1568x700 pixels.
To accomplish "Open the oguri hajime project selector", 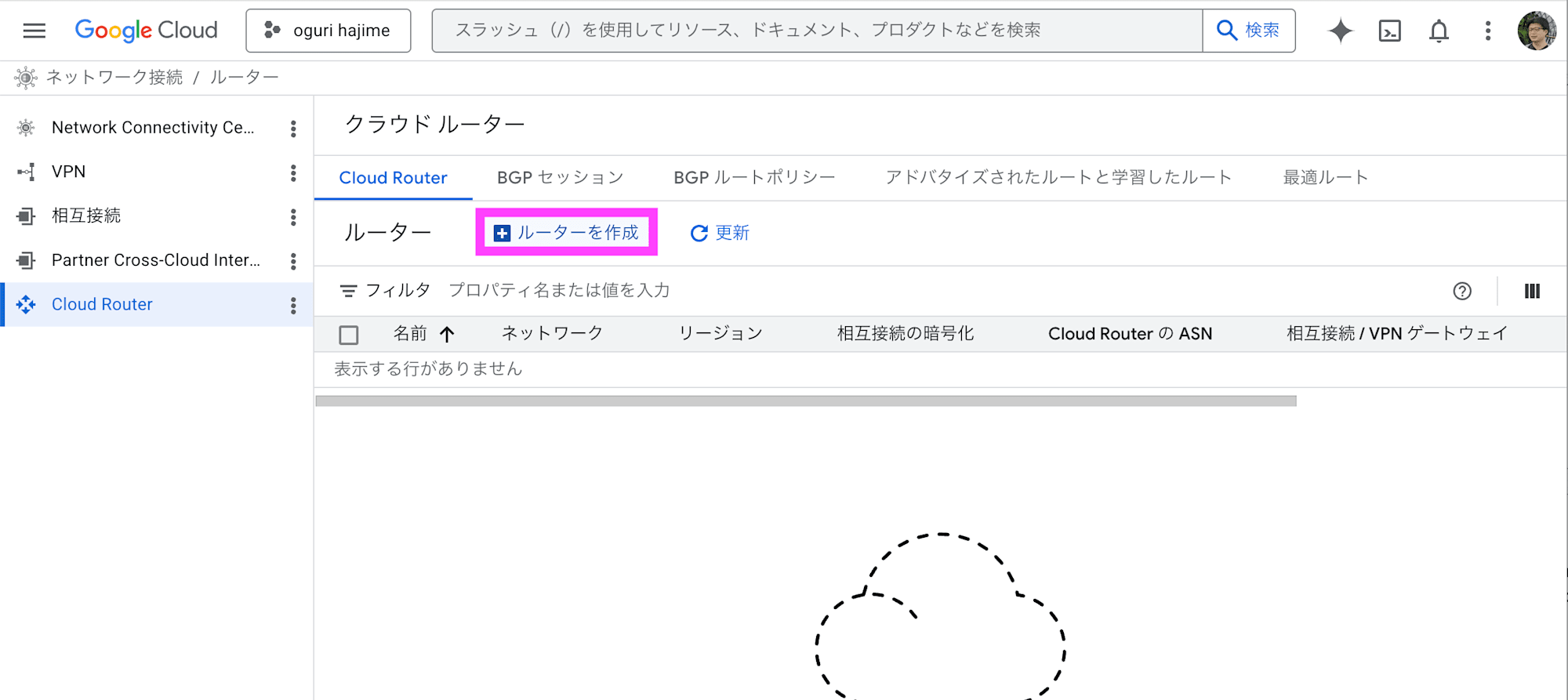I will tap(328, 31).
